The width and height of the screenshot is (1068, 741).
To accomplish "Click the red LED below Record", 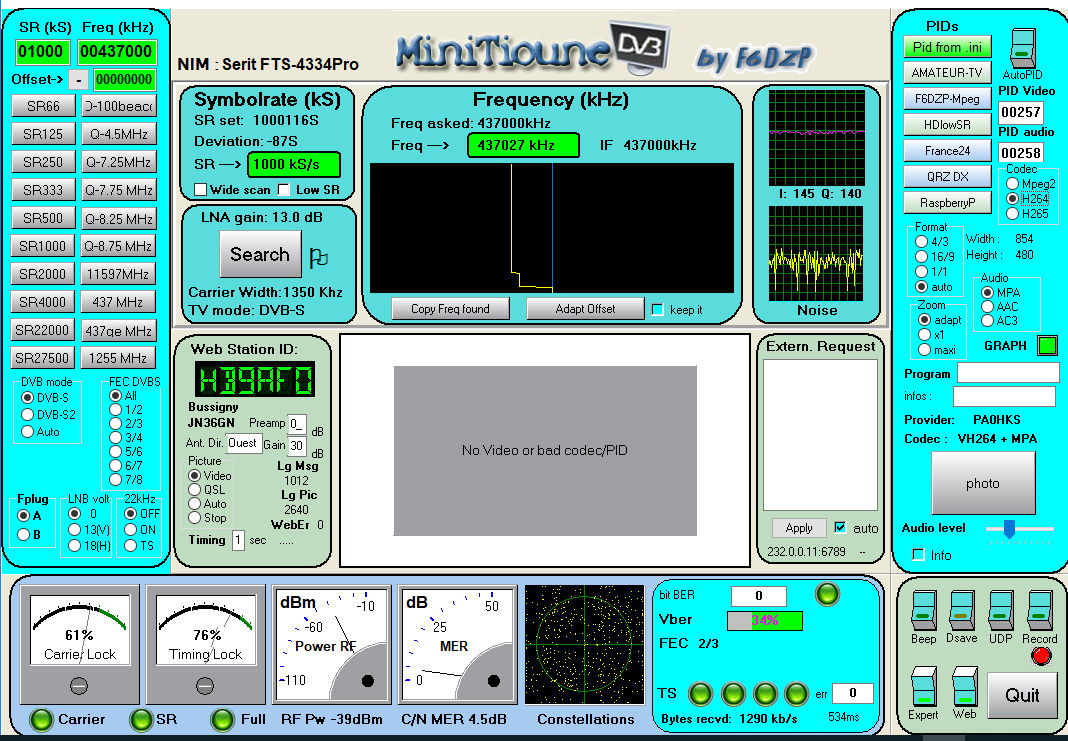I will point(1041,656).
